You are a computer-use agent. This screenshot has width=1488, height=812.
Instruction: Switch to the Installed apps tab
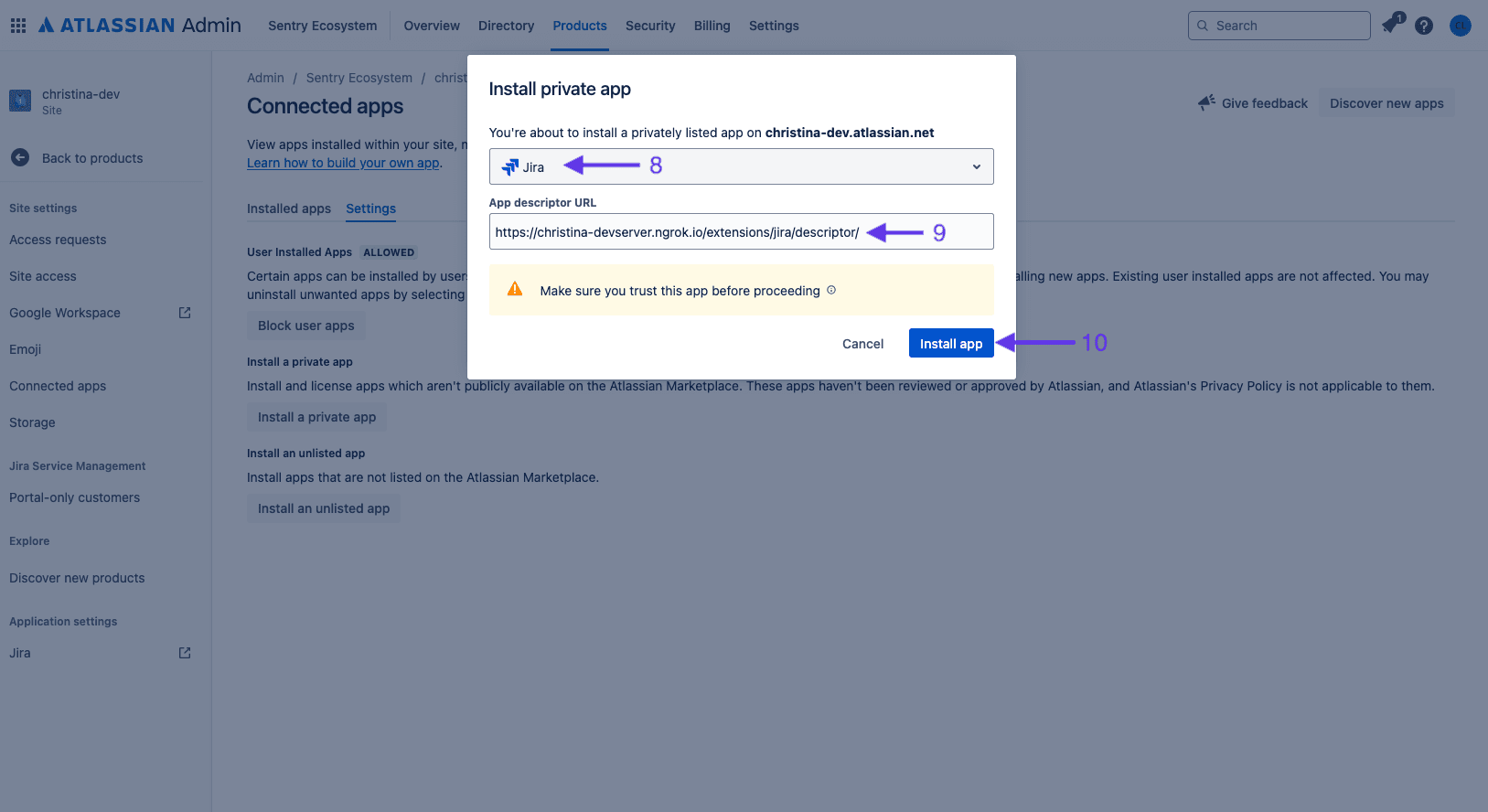tap(289, 208)
